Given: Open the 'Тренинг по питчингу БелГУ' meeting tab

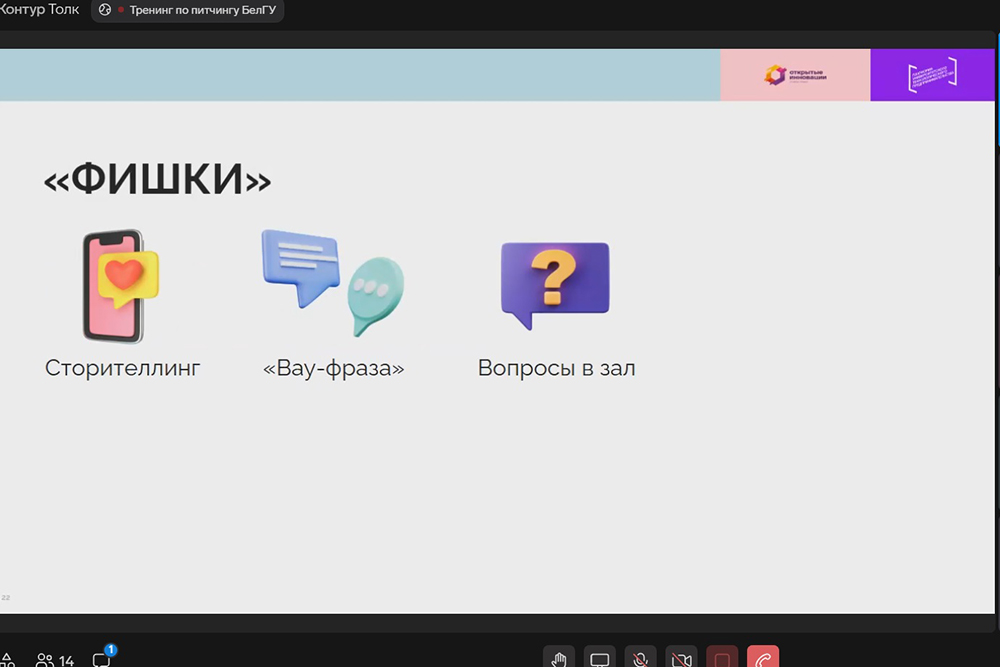Looking at the screenshot, I should [x=188, y=10].
